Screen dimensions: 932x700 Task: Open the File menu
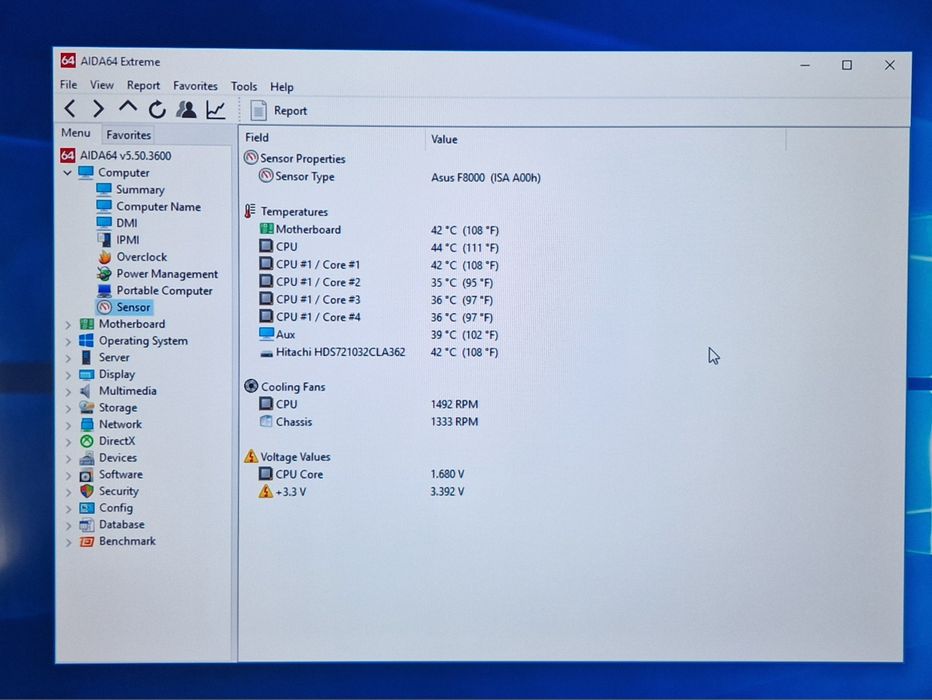69,85
